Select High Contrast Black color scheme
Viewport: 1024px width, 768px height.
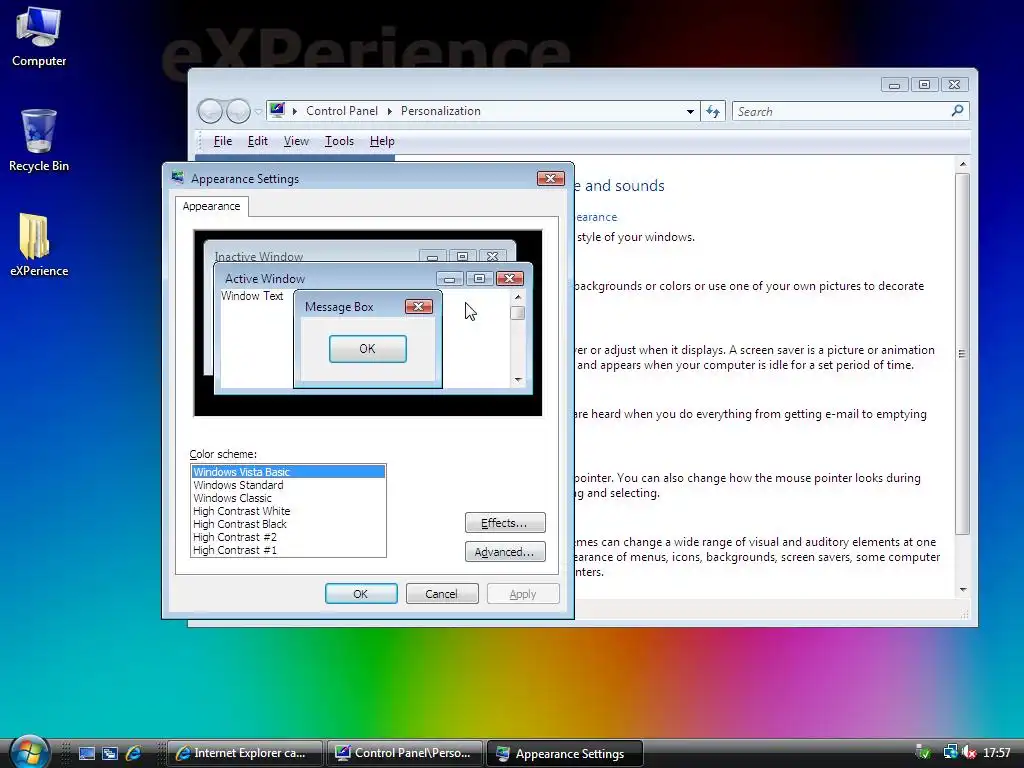pos(288,524)
